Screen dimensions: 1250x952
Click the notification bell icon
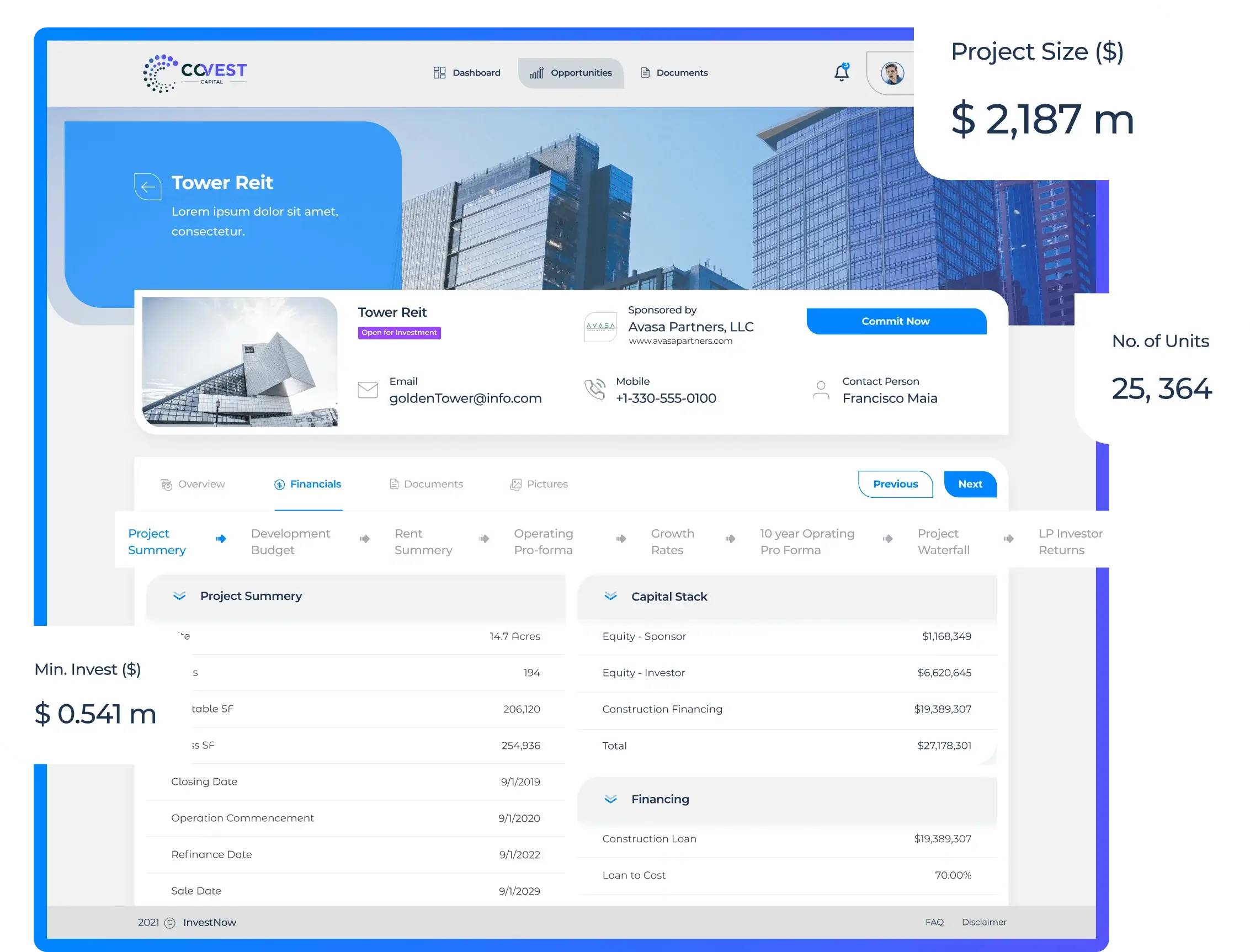tap(842, 72)
